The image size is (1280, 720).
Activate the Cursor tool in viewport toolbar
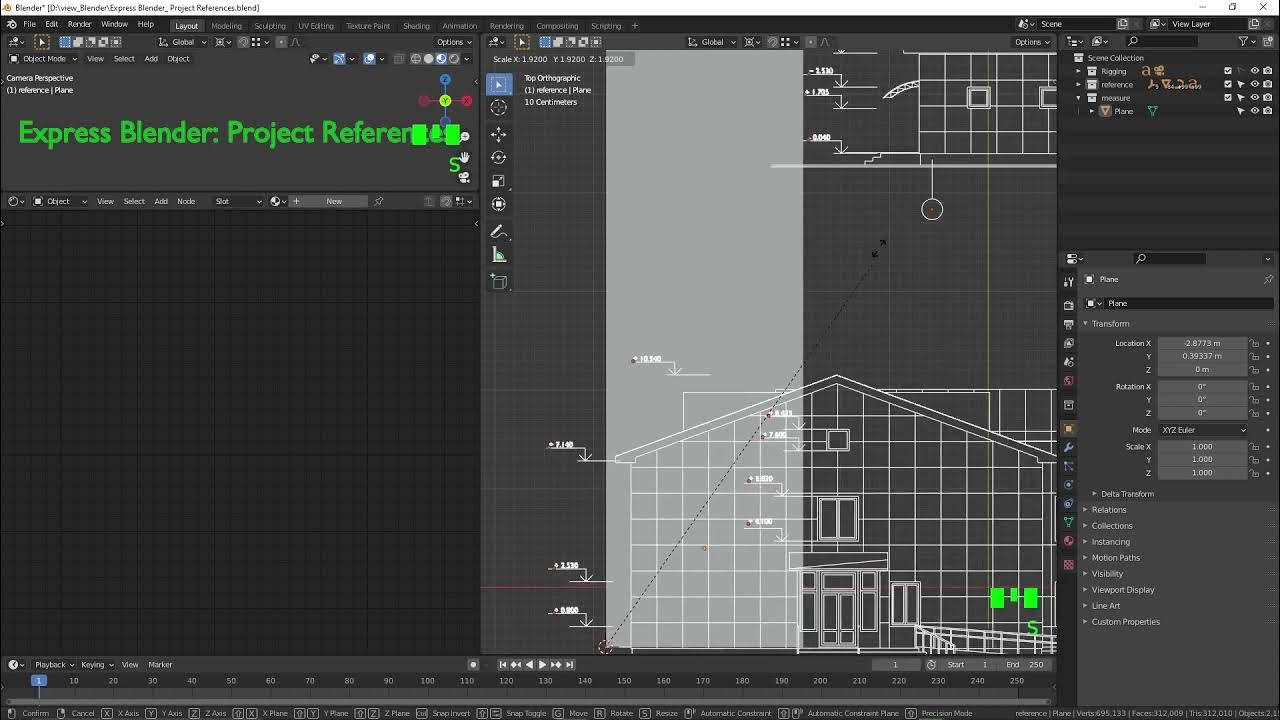click(x=499, y=107)
